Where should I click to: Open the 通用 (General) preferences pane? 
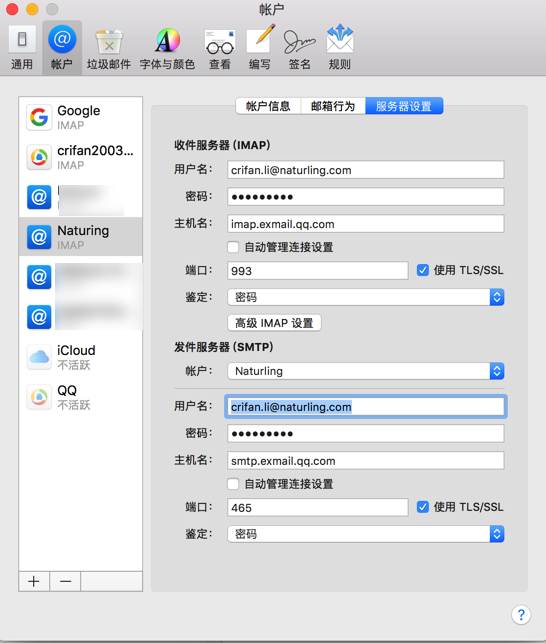(22, 48)
